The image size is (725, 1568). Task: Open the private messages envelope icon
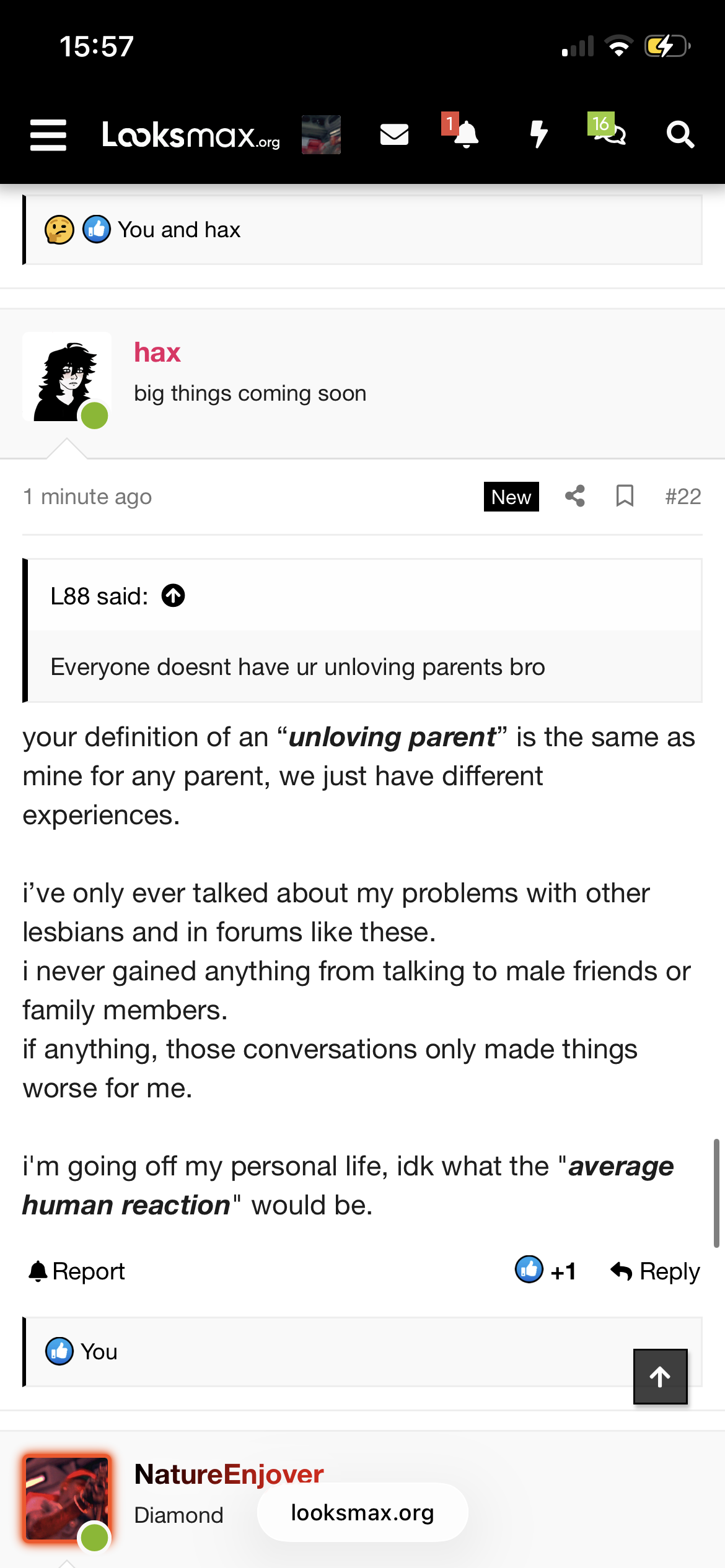point(394,134)
